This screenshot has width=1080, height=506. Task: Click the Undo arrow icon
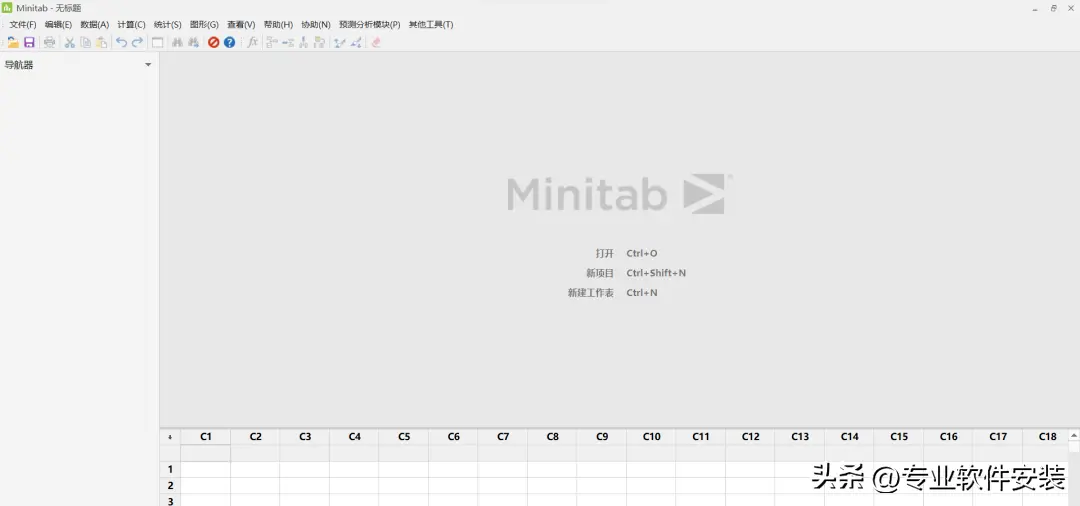121,42
